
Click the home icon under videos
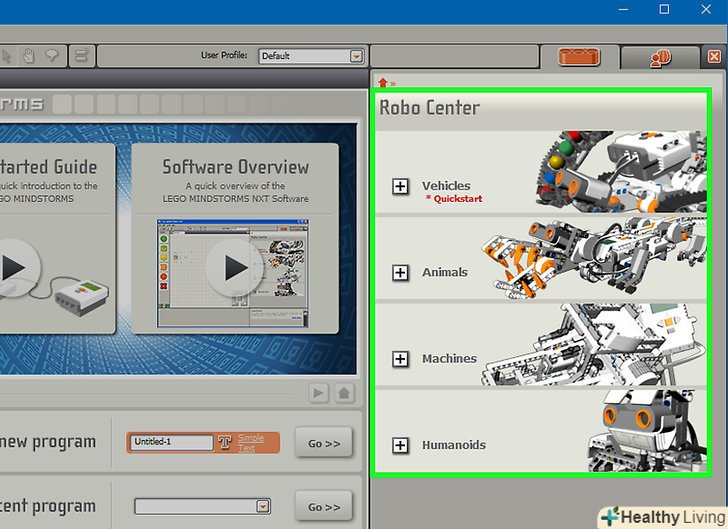click(x=343, y=393)
